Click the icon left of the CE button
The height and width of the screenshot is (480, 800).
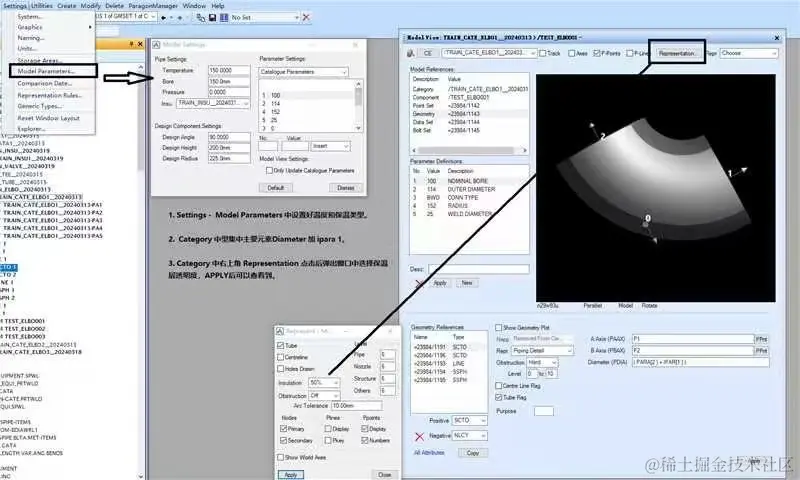point(411,53)
